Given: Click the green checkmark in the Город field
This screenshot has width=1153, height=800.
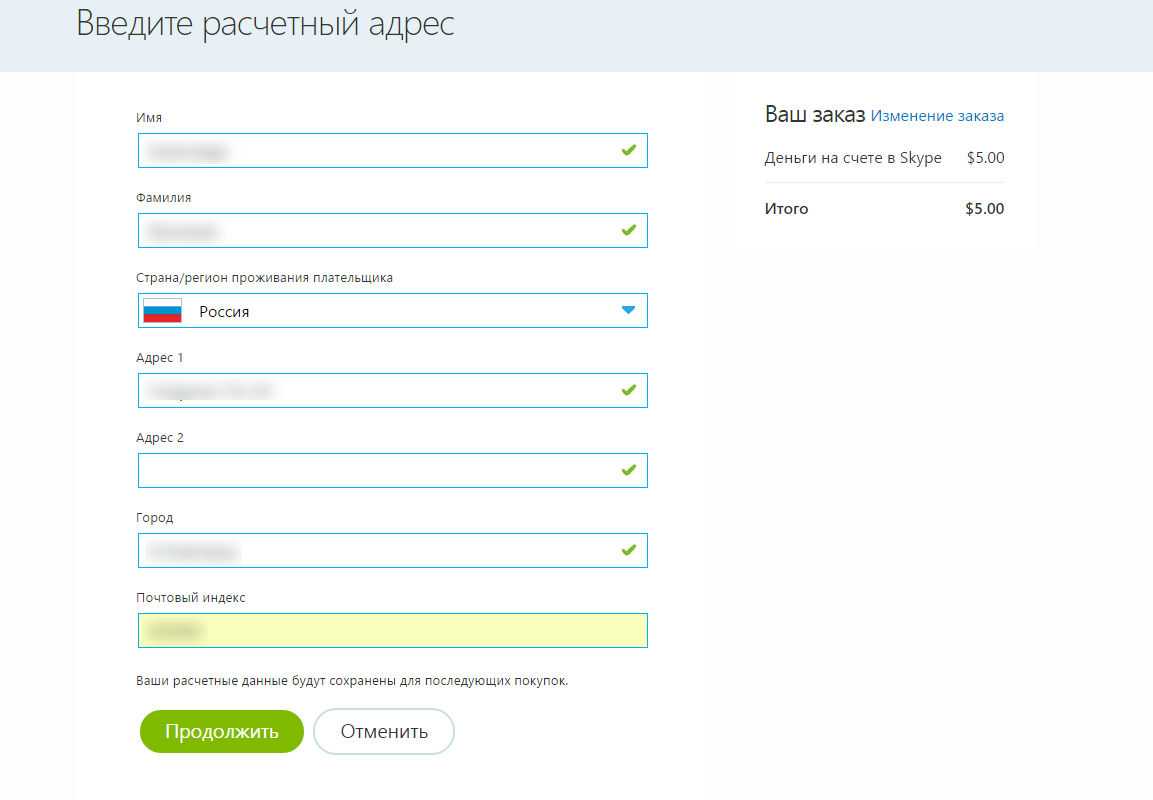Looking at the screenshot, I should 628,550.
